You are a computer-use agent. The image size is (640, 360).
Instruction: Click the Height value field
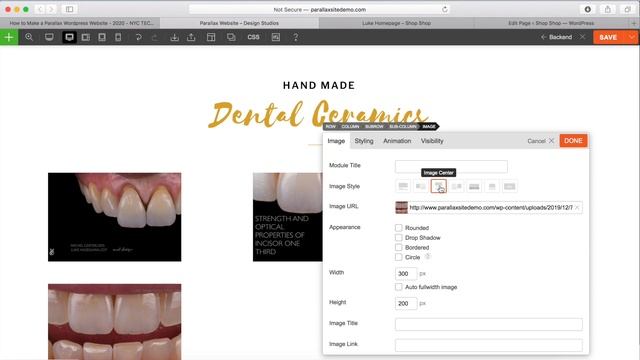coord(406,303)
